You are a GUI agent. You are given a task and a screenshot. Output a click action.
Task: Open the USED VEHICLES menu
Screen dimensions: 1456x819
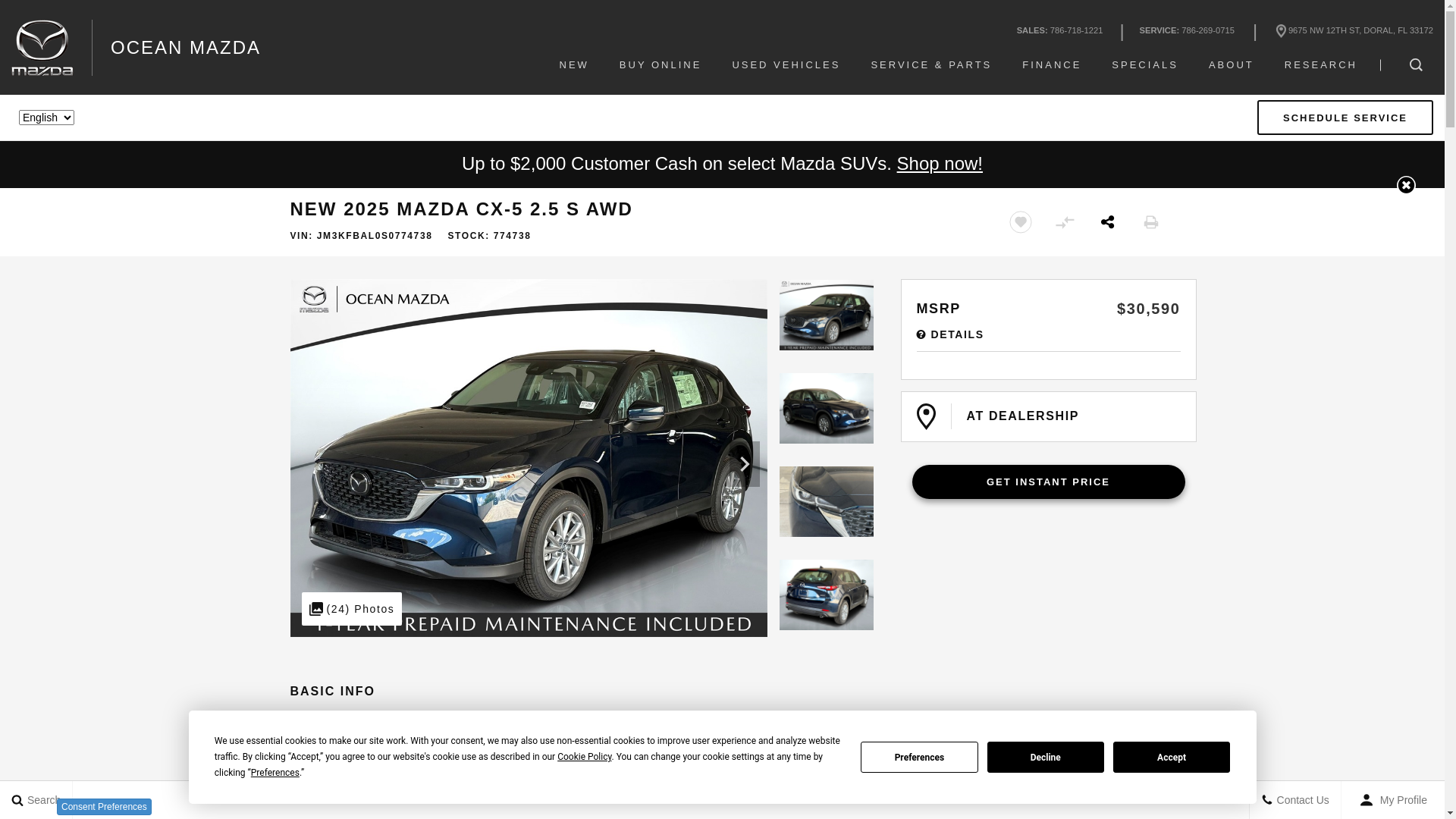point(786,65)
